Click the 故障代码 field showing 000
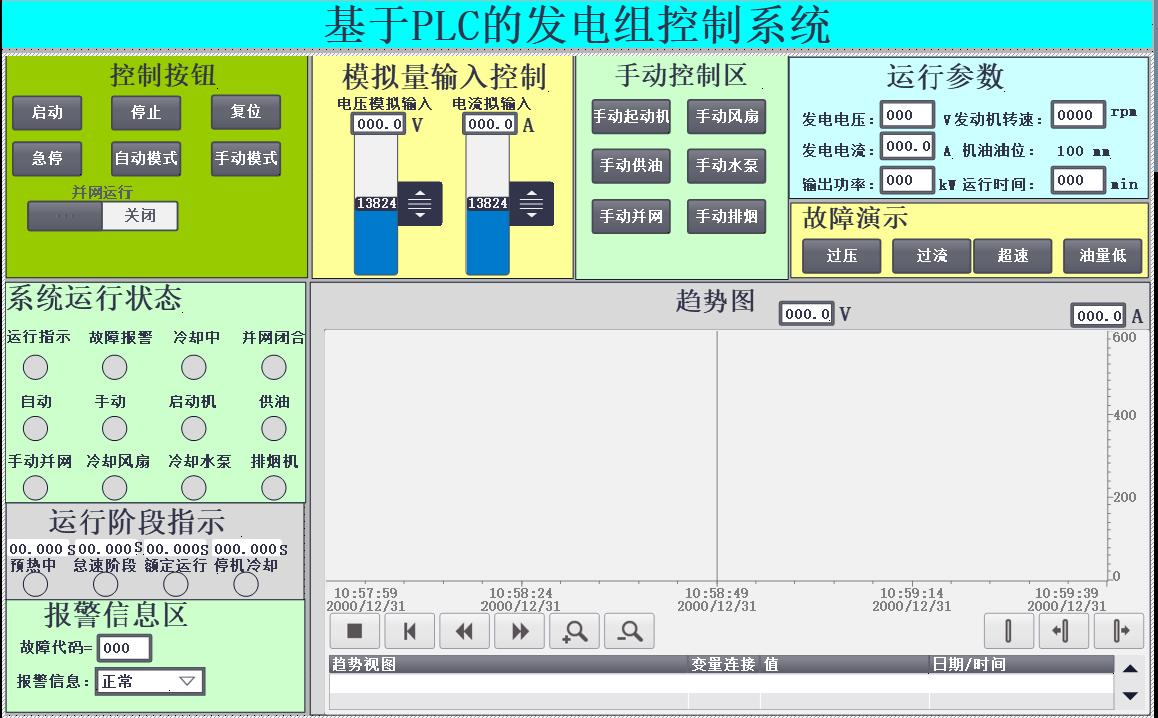This screenshot has width=1158, height=718. (x=124, y=648)
